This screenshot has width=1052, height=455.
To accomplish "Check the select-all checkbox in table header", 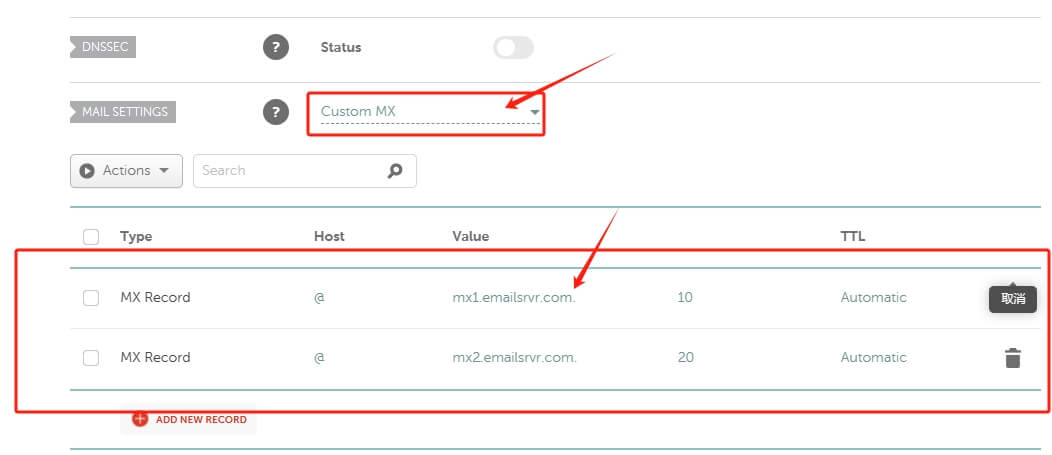I will pos(91,237).
